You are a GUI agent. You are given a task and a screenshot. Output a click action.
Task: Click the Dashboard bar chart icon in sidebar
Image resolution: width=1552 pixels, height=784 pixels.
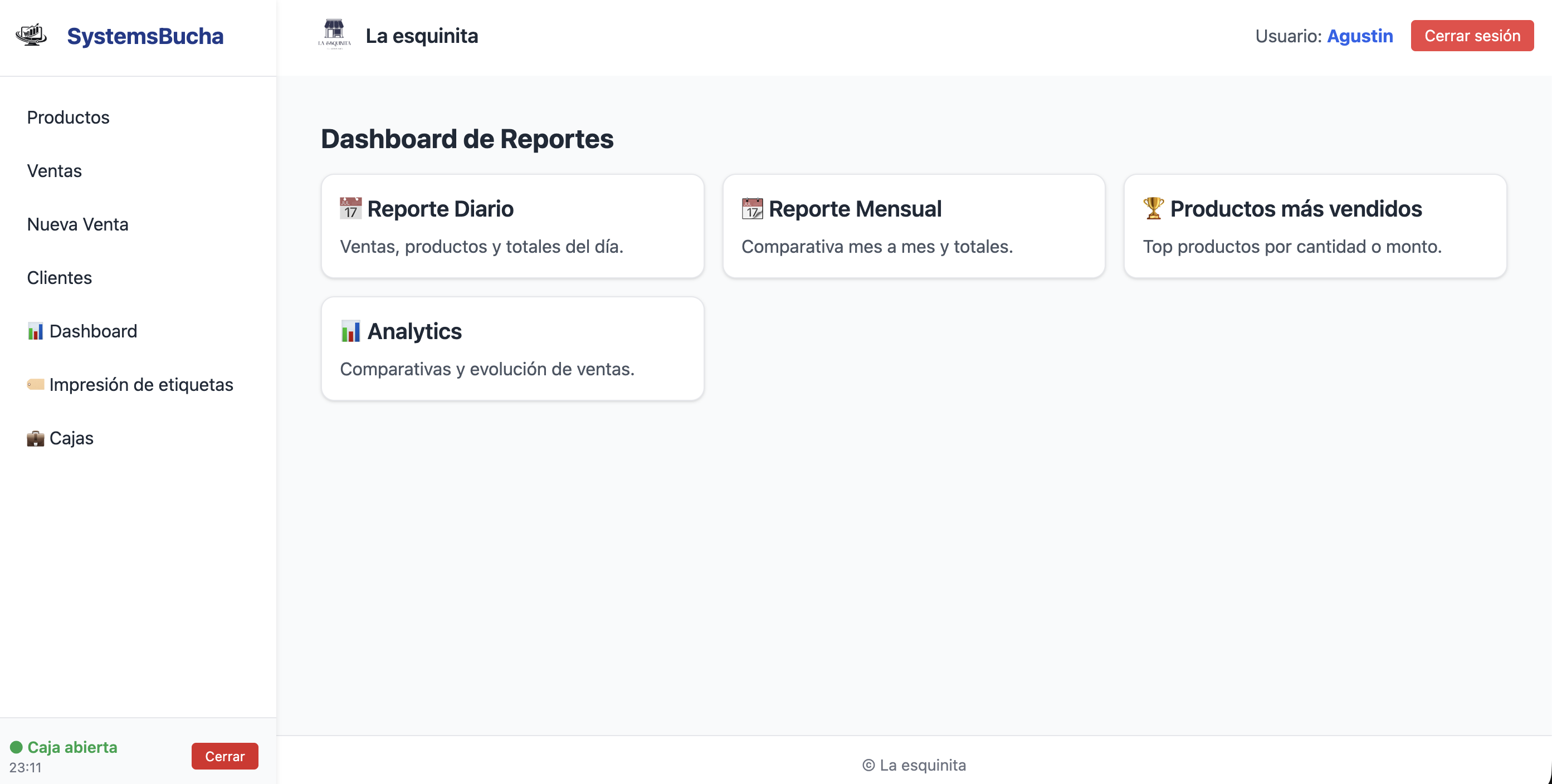[36, 331]
